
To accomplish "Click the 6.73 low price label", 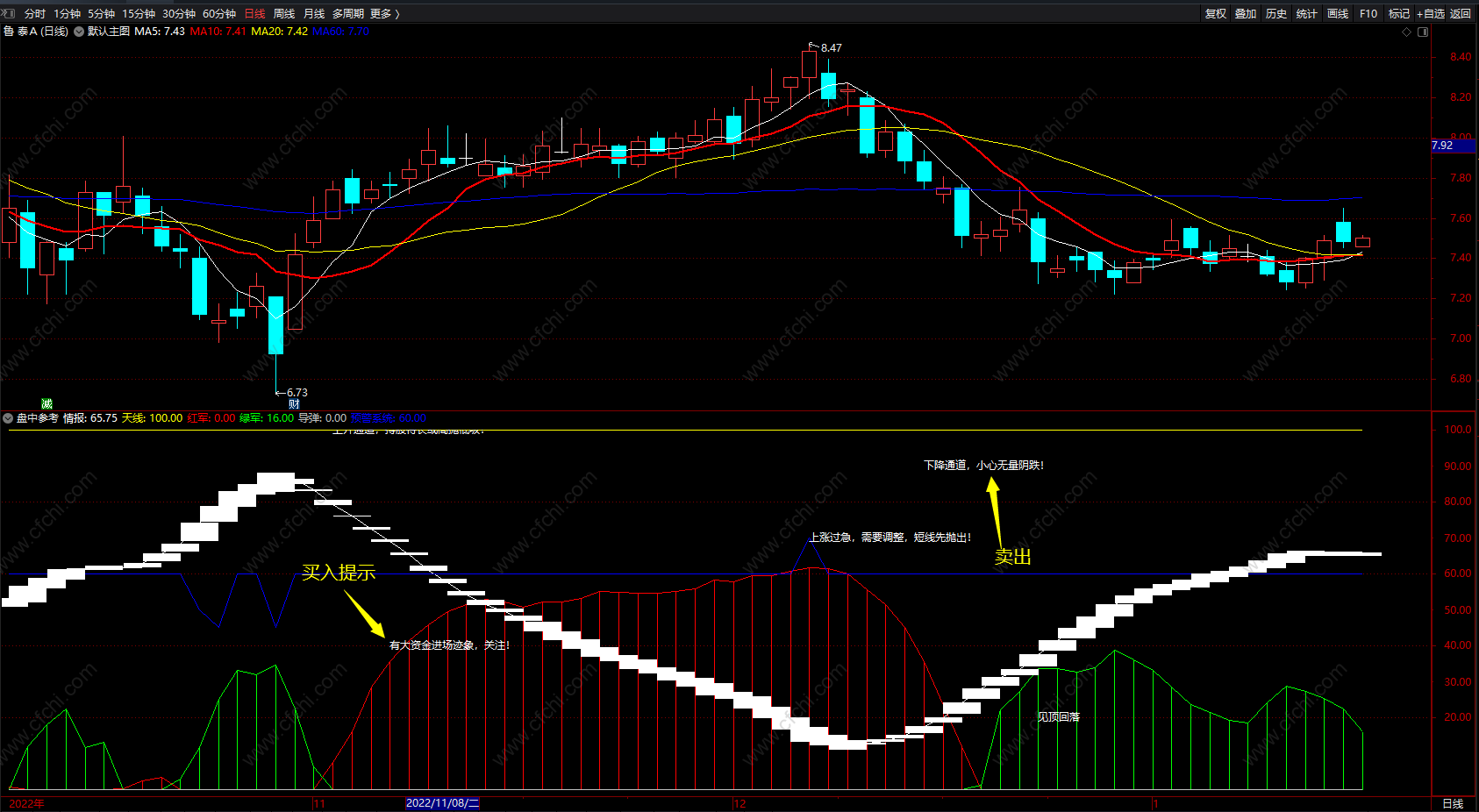I will (297, 393).
